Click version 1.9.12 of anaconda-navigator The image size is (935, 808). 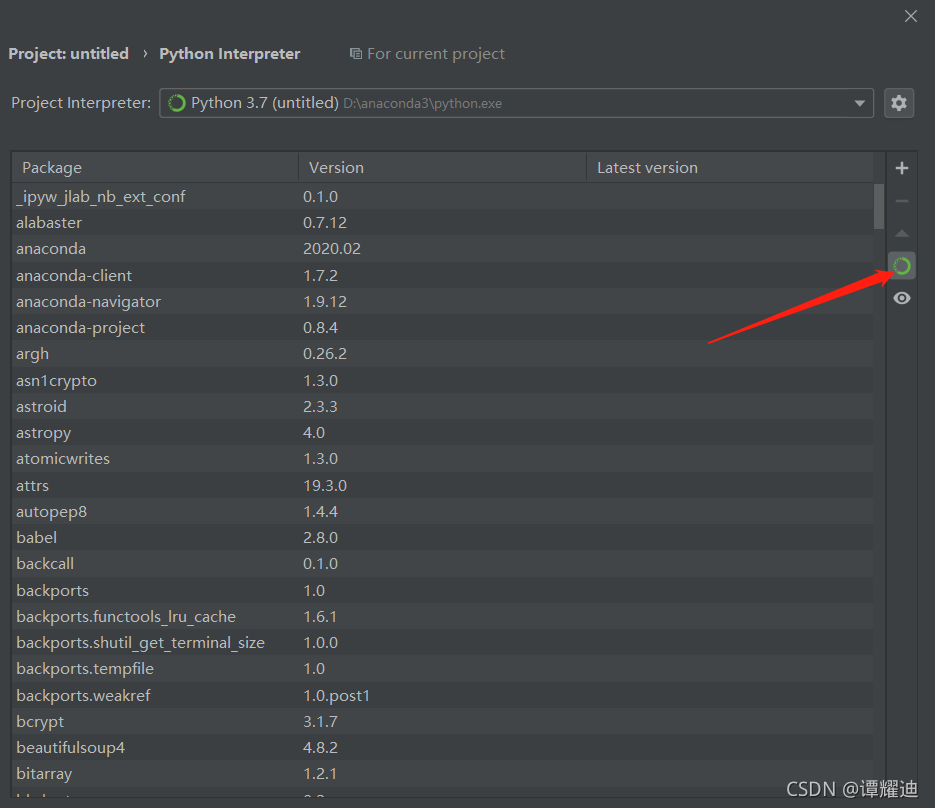click(x=325, y=301)
